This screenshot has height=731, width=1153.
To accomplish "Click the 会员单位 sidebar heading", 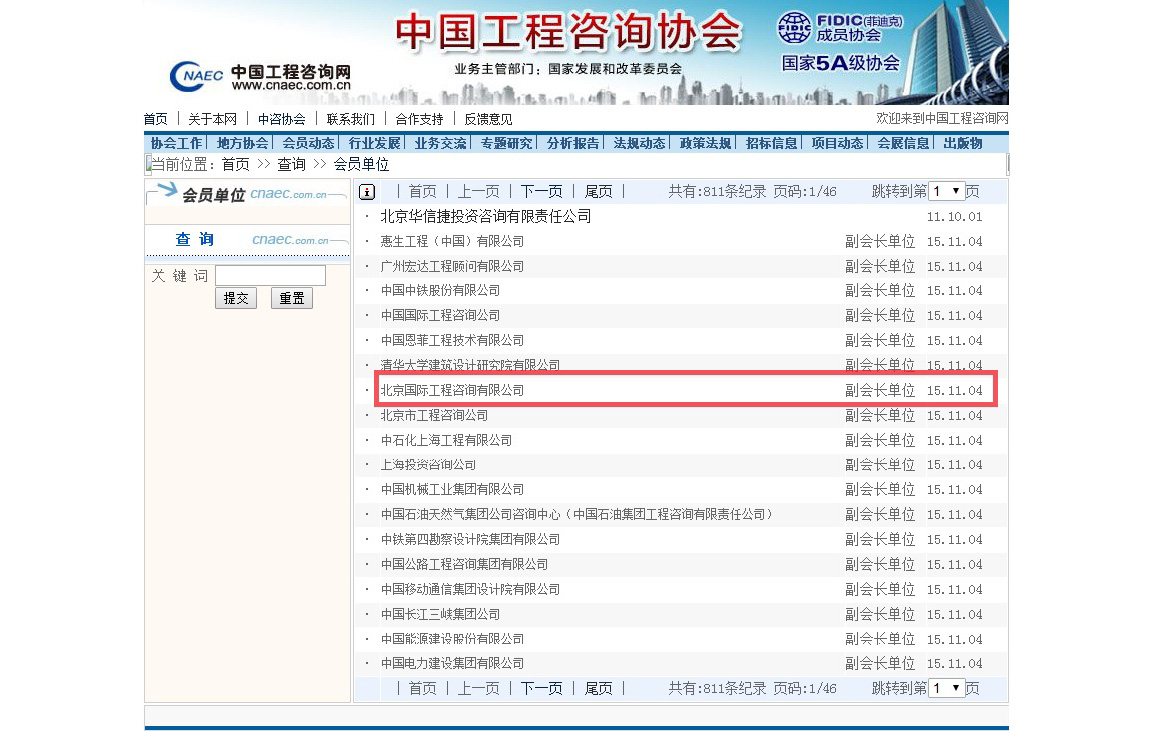I will pos(213,195).
